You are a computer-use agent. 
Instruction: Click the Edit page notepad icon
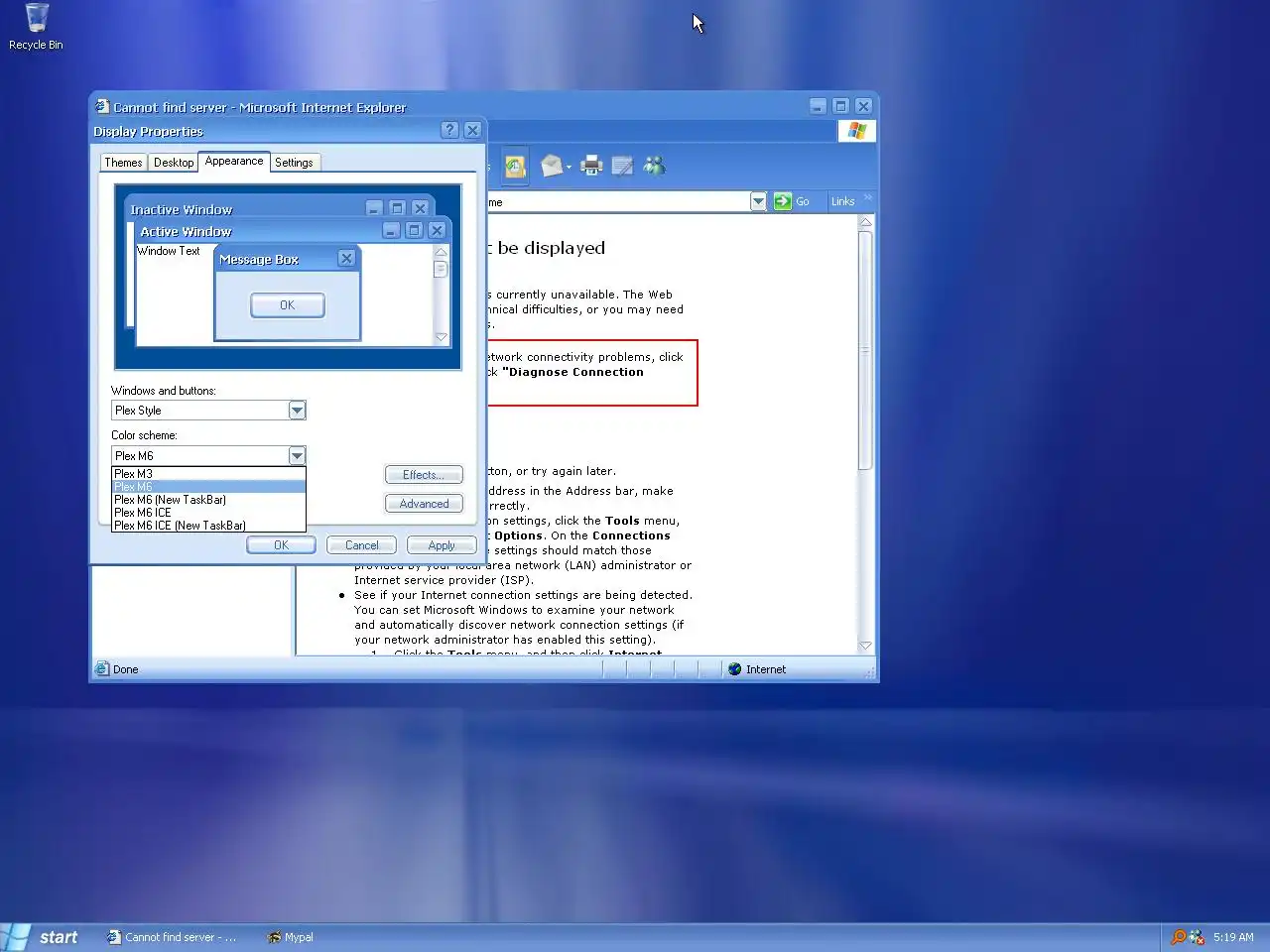coord(622,166)
